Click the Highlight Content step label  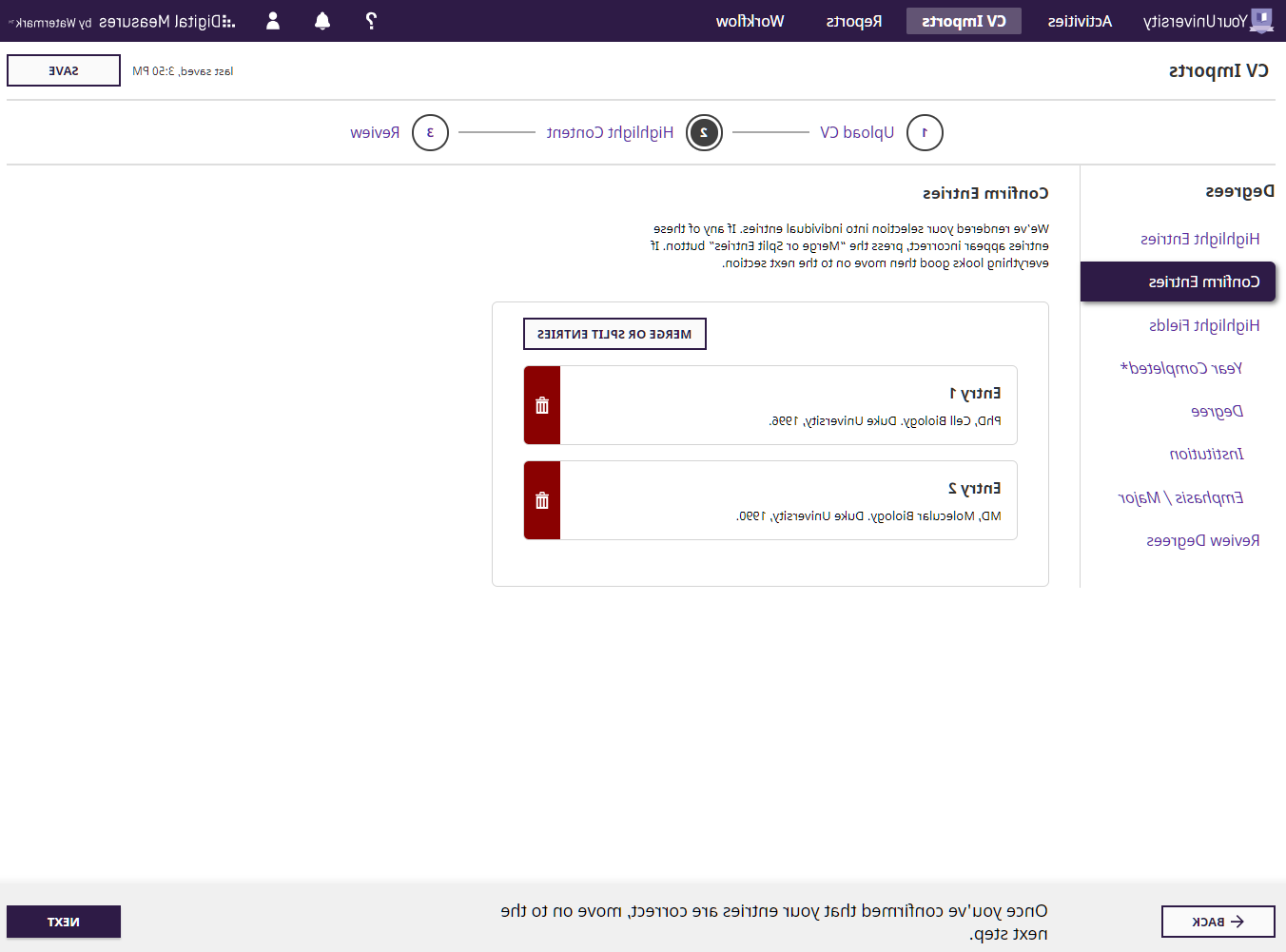pyautogui.click(x=610, y=132)
